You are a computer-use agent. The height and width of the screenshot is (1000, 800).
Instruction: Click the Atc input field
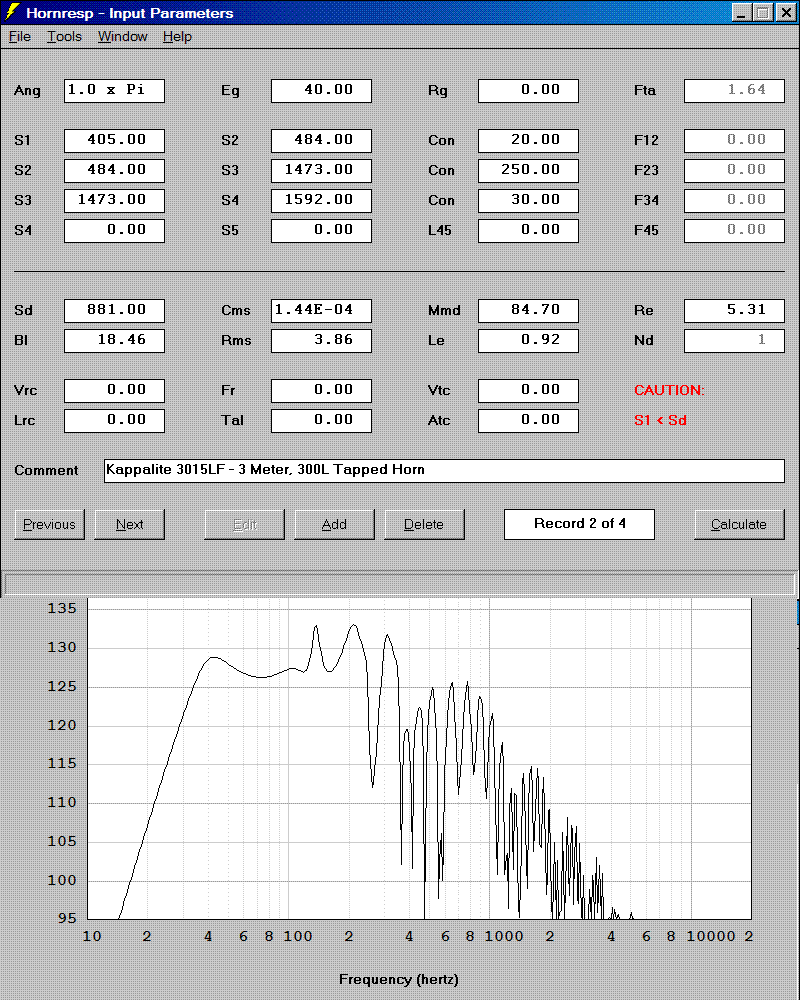point(528,420)
